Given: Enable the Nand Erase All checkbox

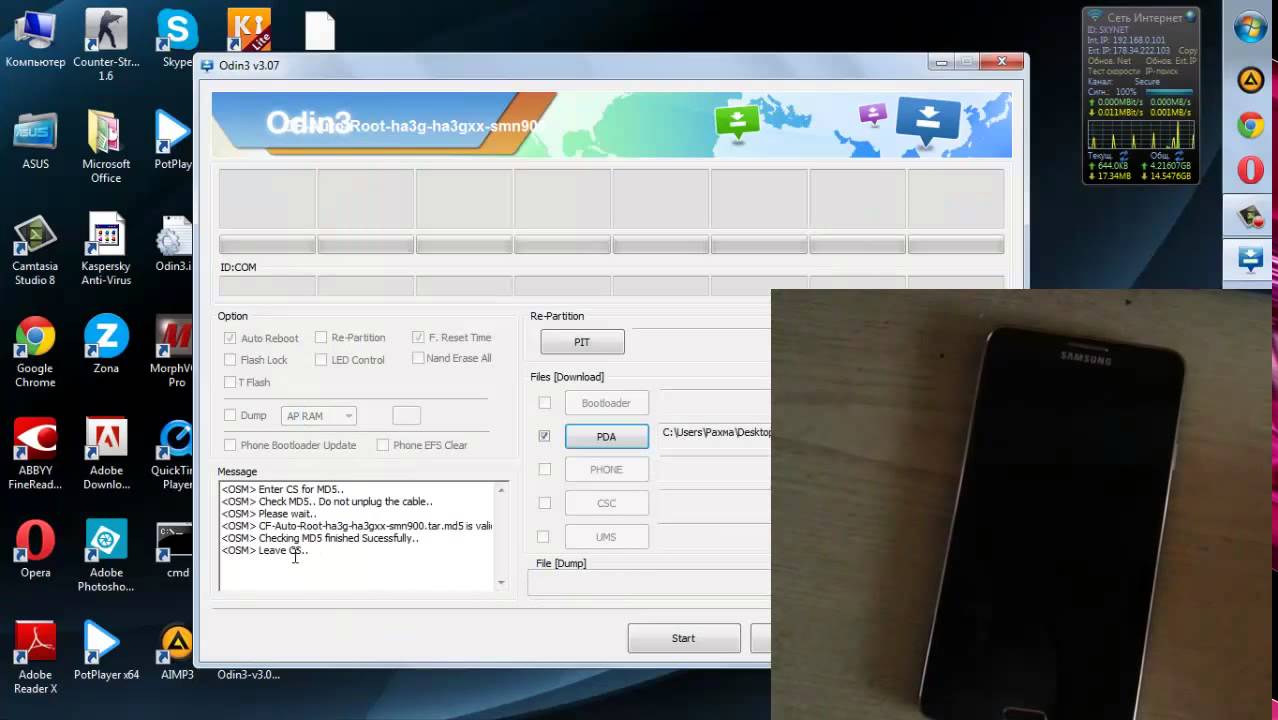Looking at the screenshot, I should [418, 358].
